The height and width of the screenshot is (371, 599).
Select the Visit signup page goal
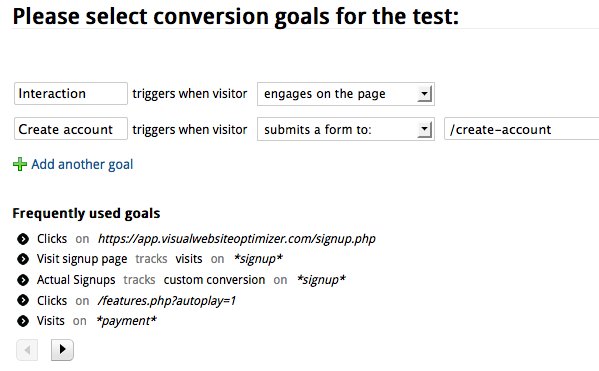[160, 259]
